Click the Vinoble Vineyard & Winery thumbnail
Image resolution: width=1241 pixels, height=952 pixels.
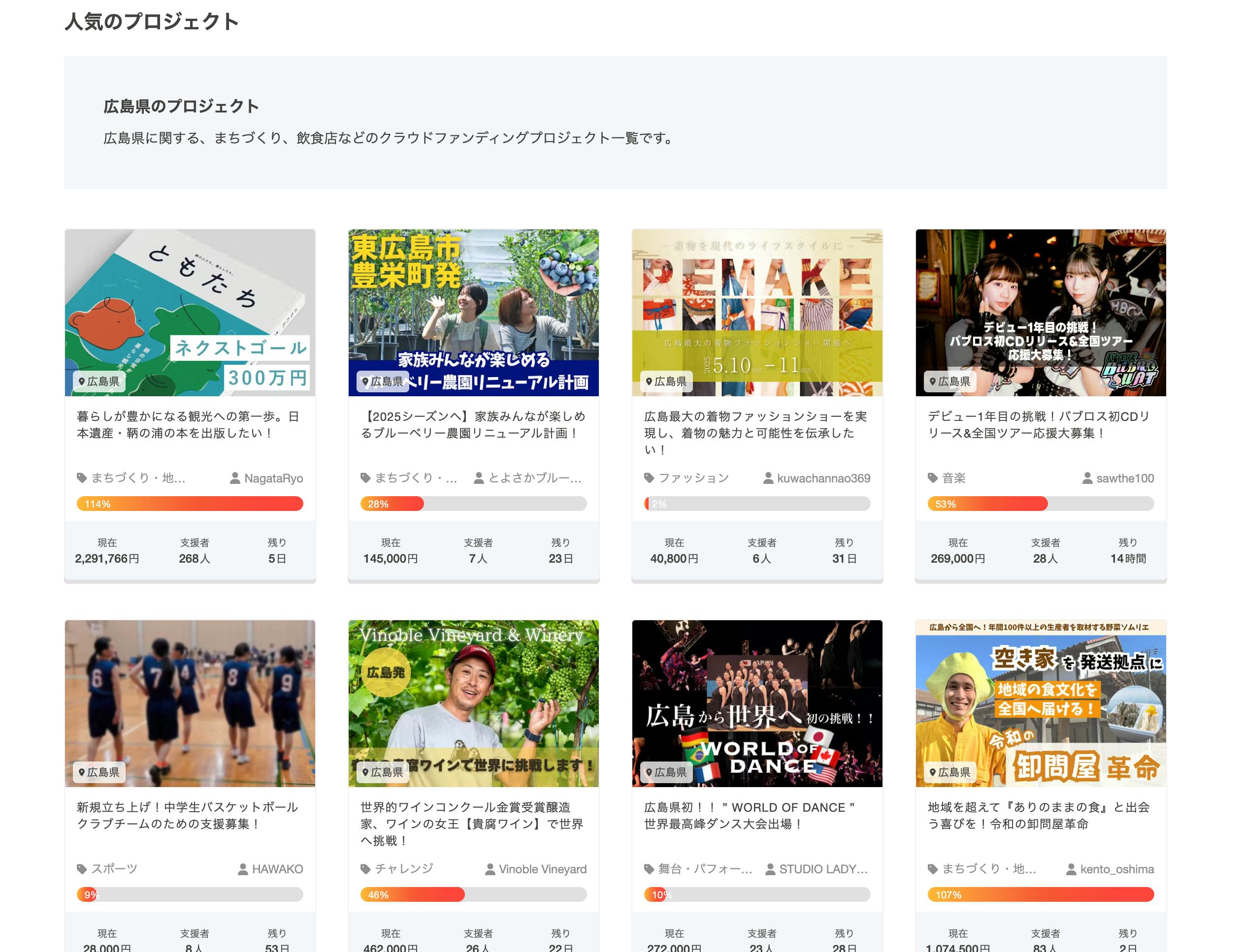coord(473,702)
